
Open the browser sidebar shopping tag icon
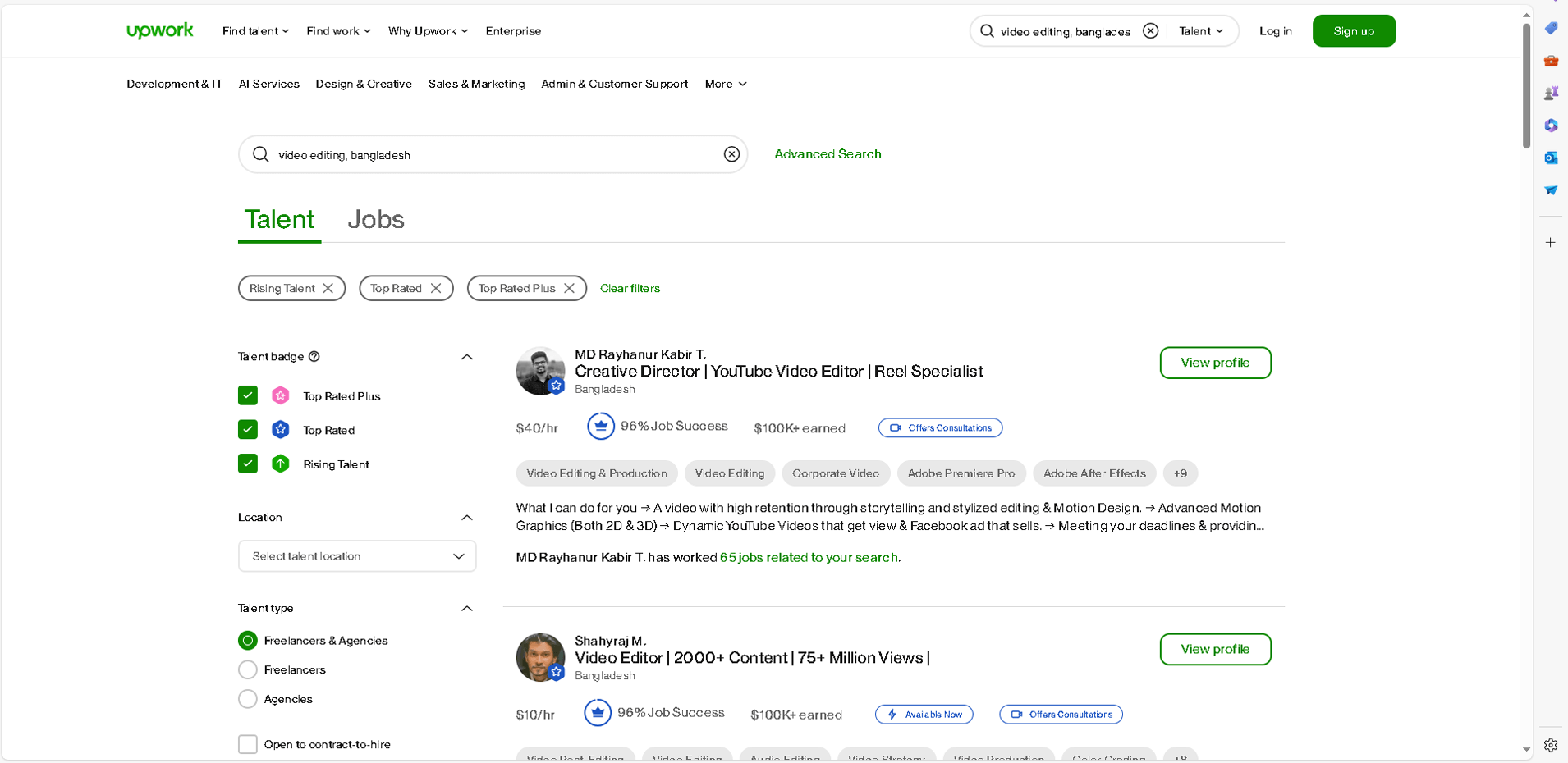[1551, 29]
